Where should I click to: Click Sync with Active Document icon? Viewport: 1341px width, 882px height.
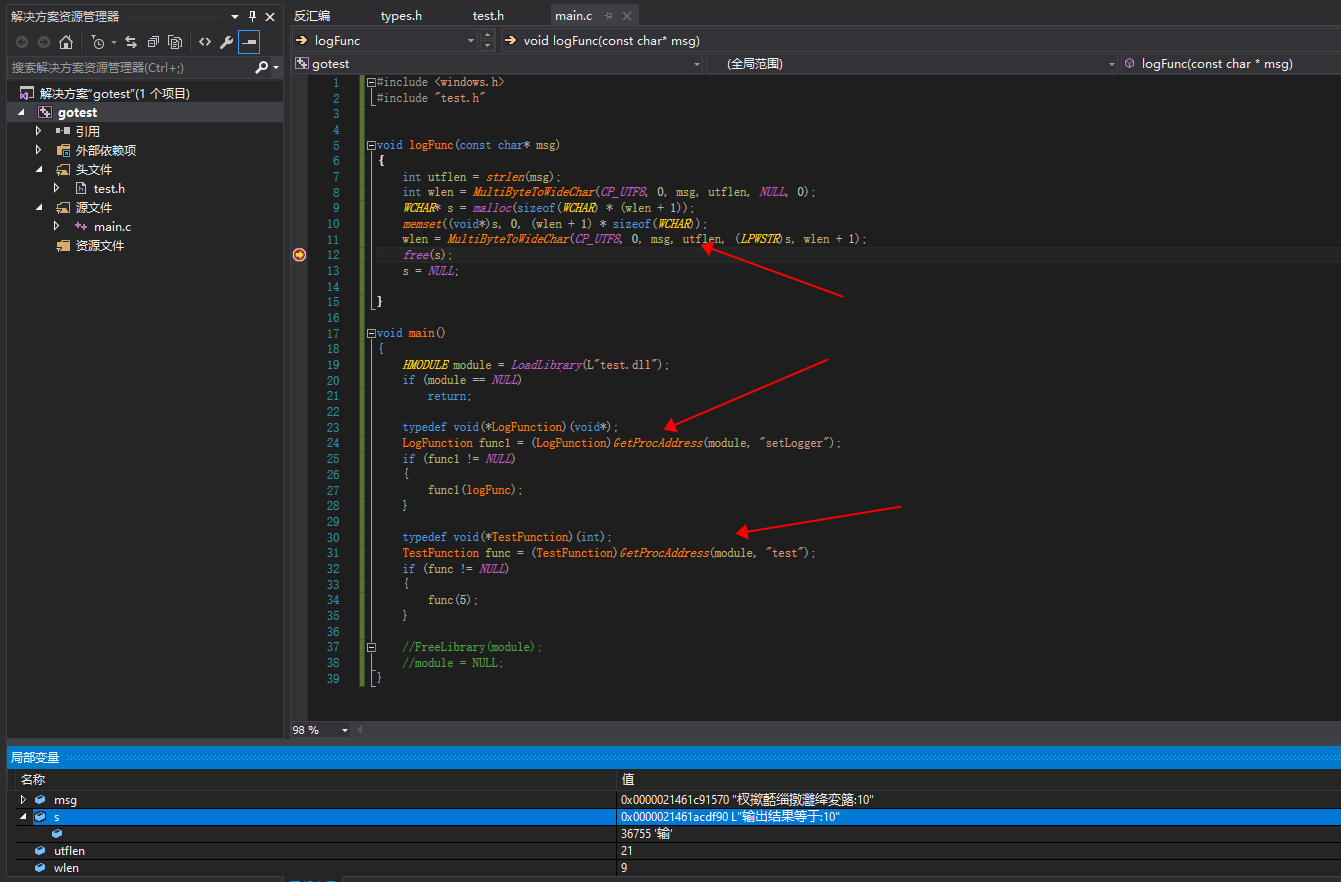pos(131,42)
